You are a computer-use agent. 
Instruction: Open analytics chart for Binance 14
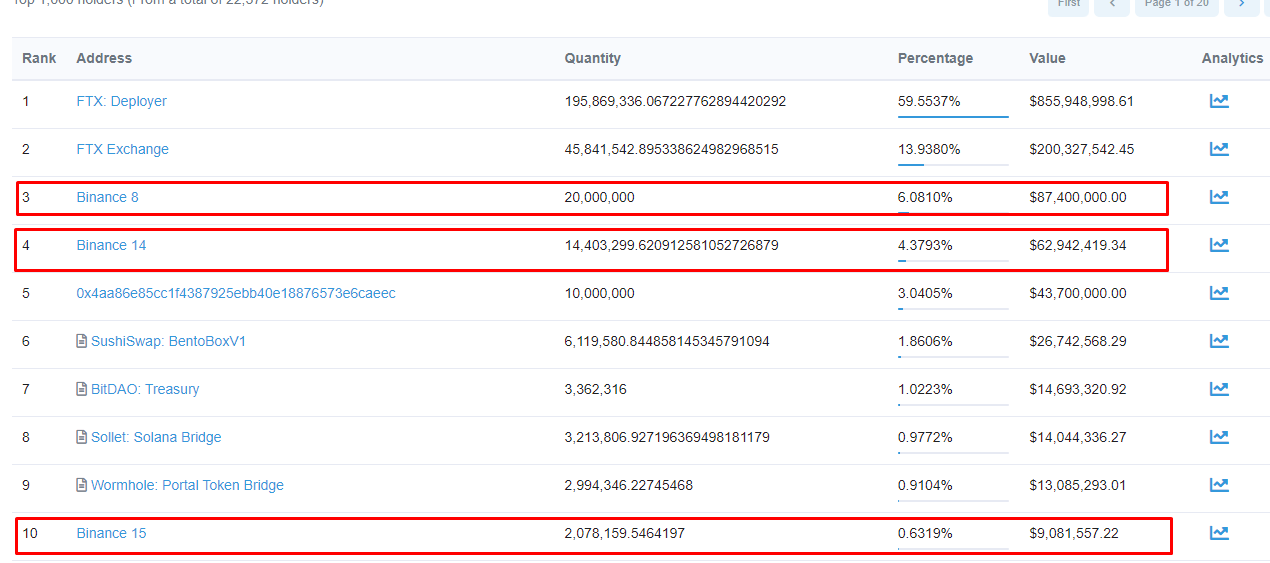(x=1219, y=245)
